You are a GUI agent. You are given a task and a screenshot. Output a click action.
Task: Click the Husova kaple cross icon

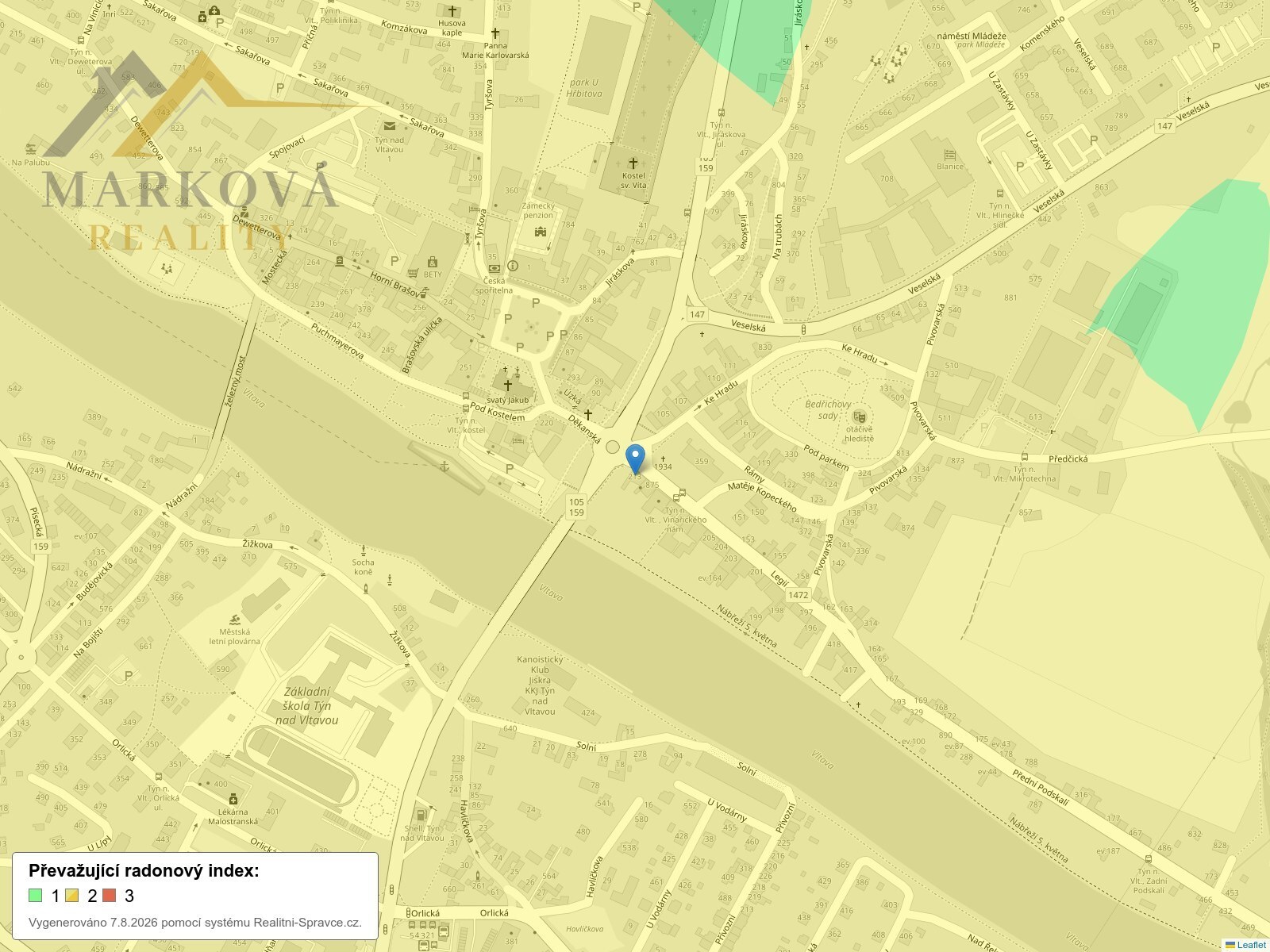click(452, 11)
